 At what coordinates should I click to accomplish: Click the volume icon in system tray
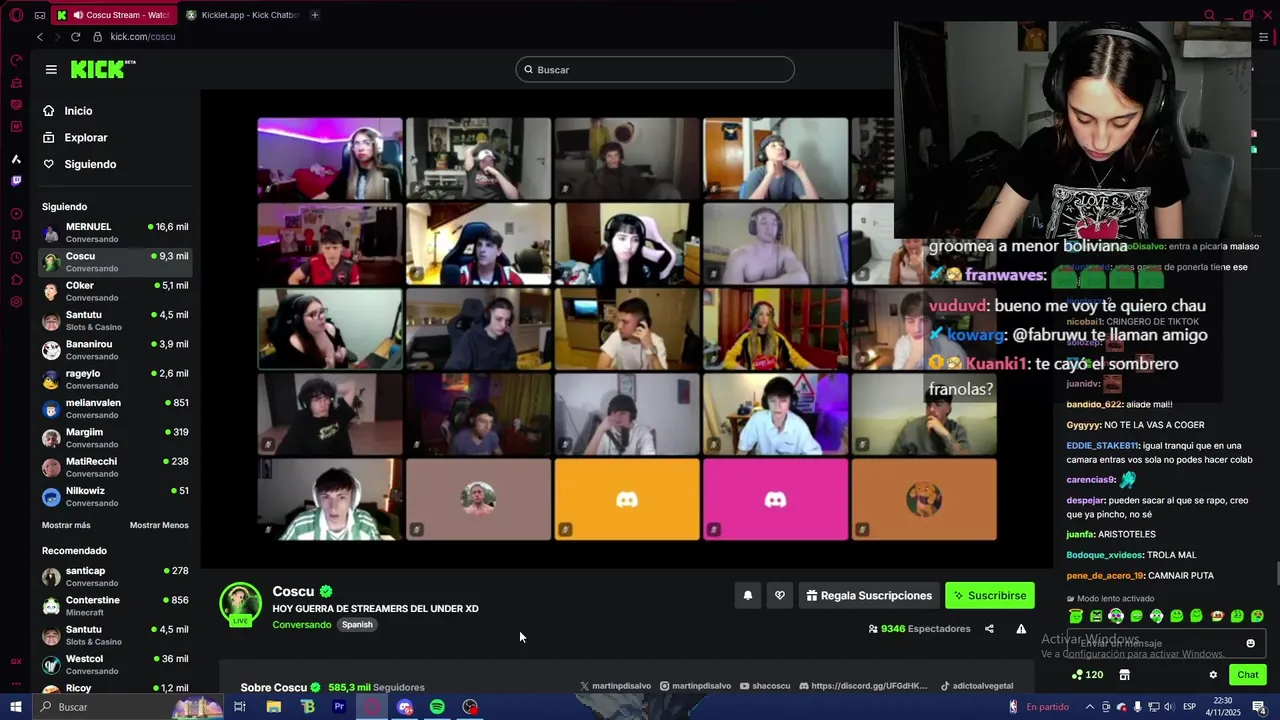[1169, 707]
